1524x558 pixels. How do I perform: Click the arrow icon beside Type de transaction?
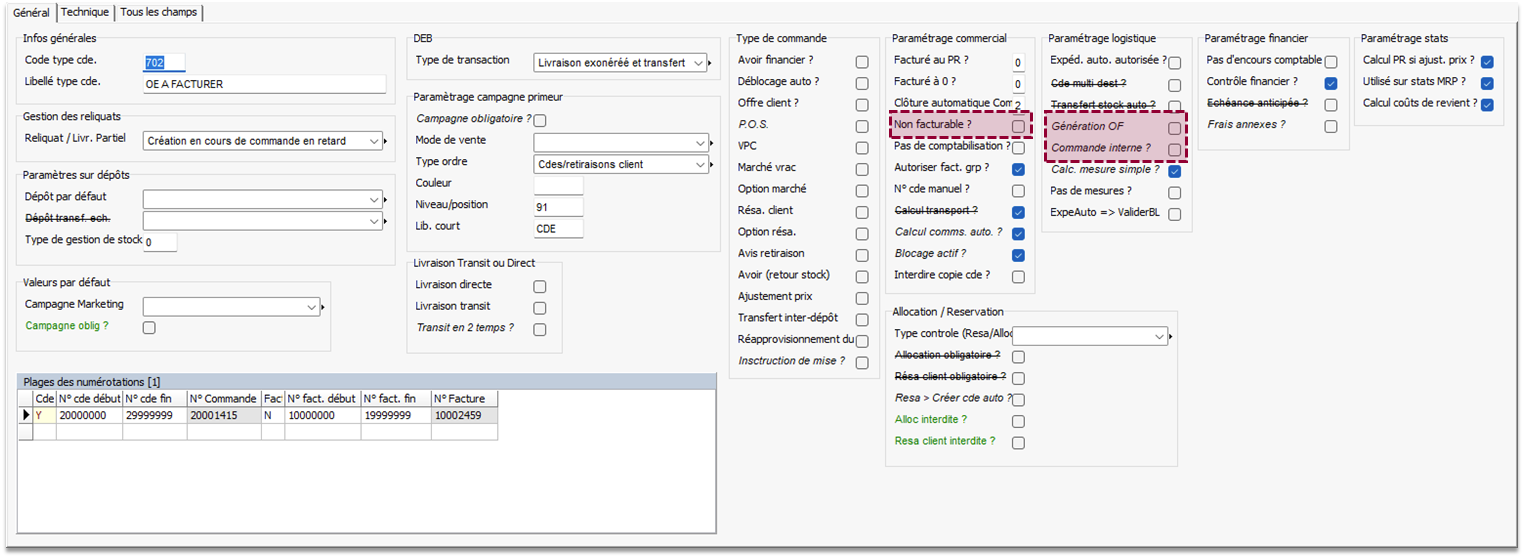[711, 63]
